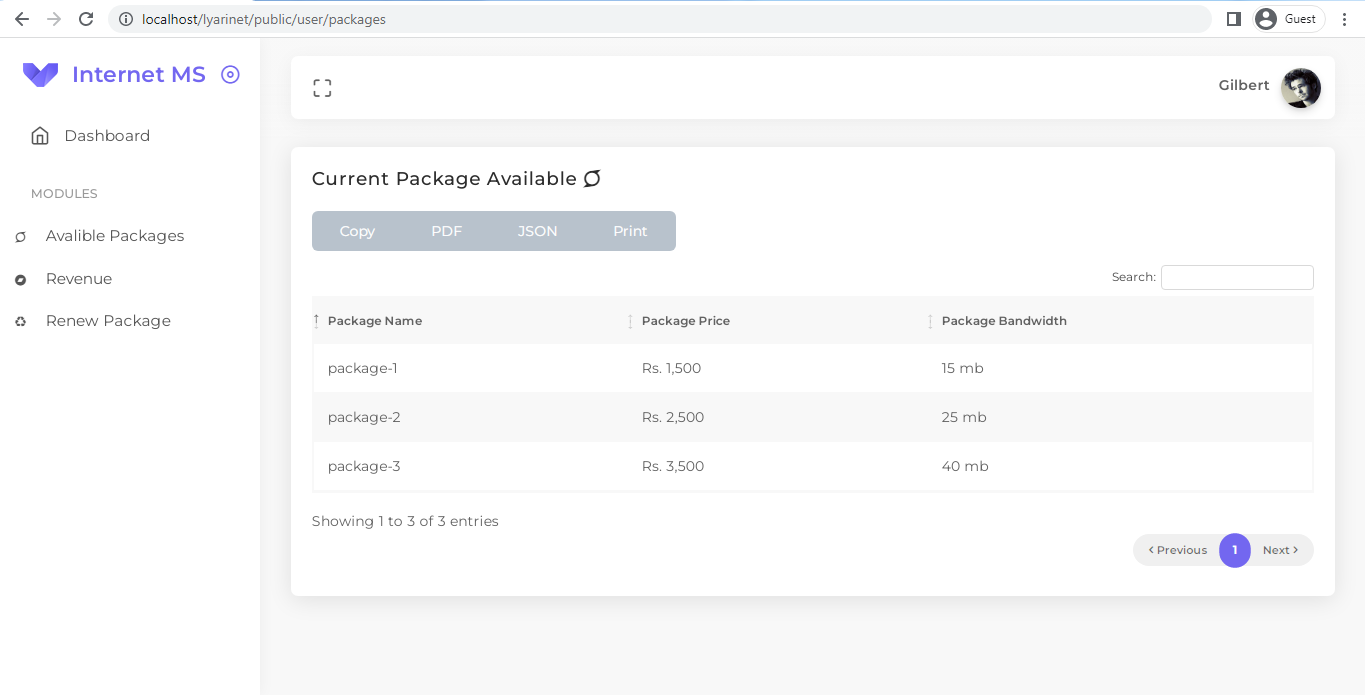Open the browser options three-dot menu
Screen dimensions: 1365x695
1345,18
